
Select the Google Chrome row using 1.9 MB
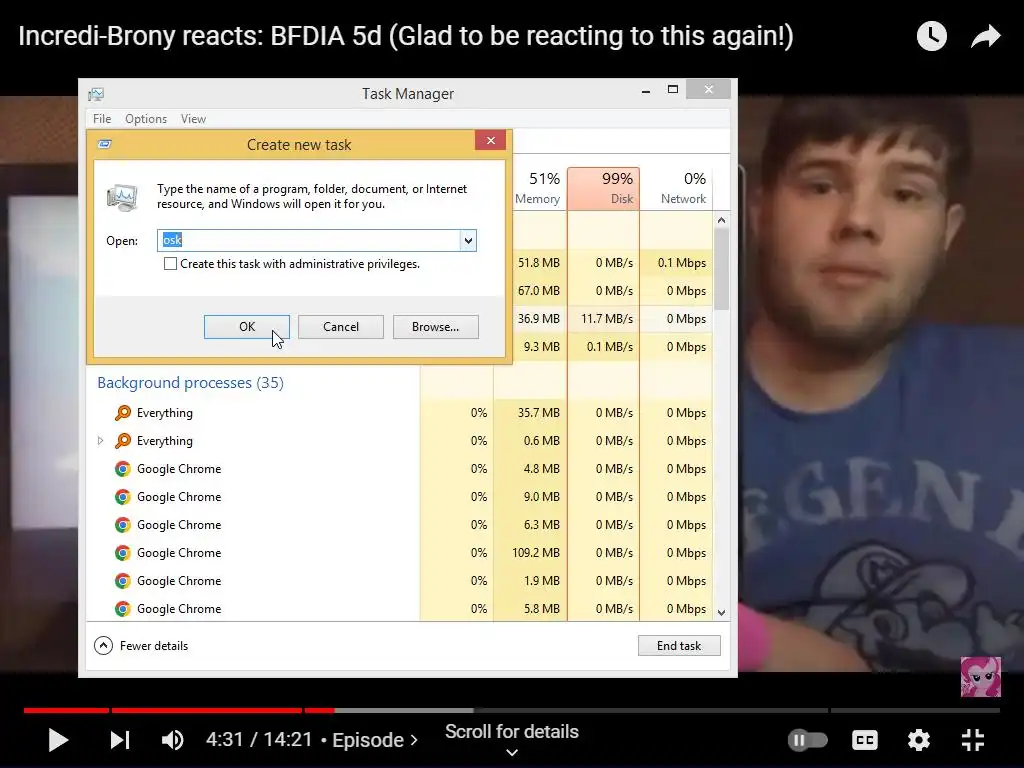[x=400, y=581]
